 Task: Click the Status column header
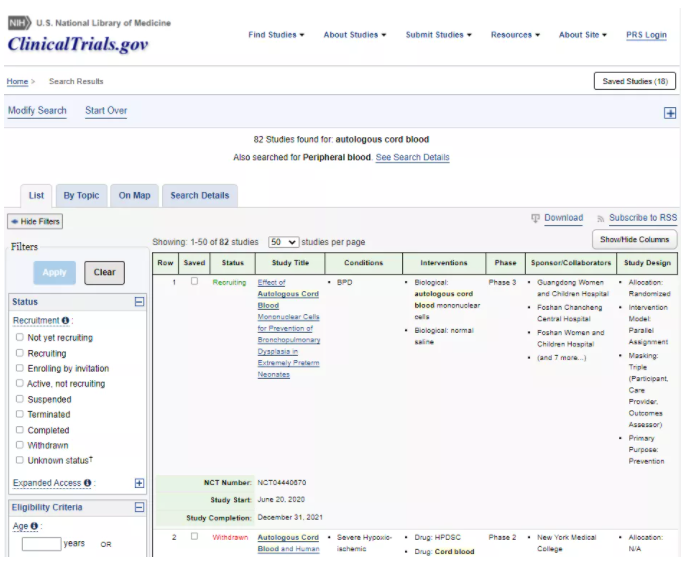click(233, 263)
